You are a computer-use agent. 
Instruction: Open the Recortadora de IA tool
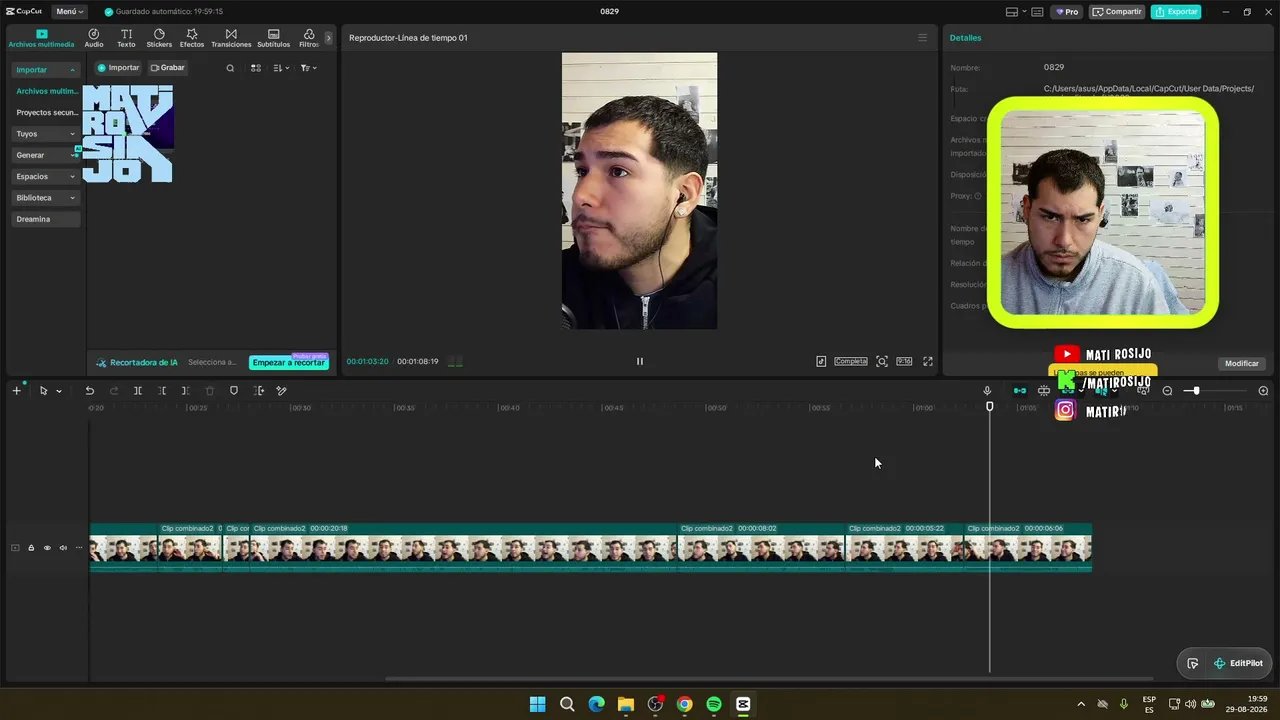[x=137, y=362]
